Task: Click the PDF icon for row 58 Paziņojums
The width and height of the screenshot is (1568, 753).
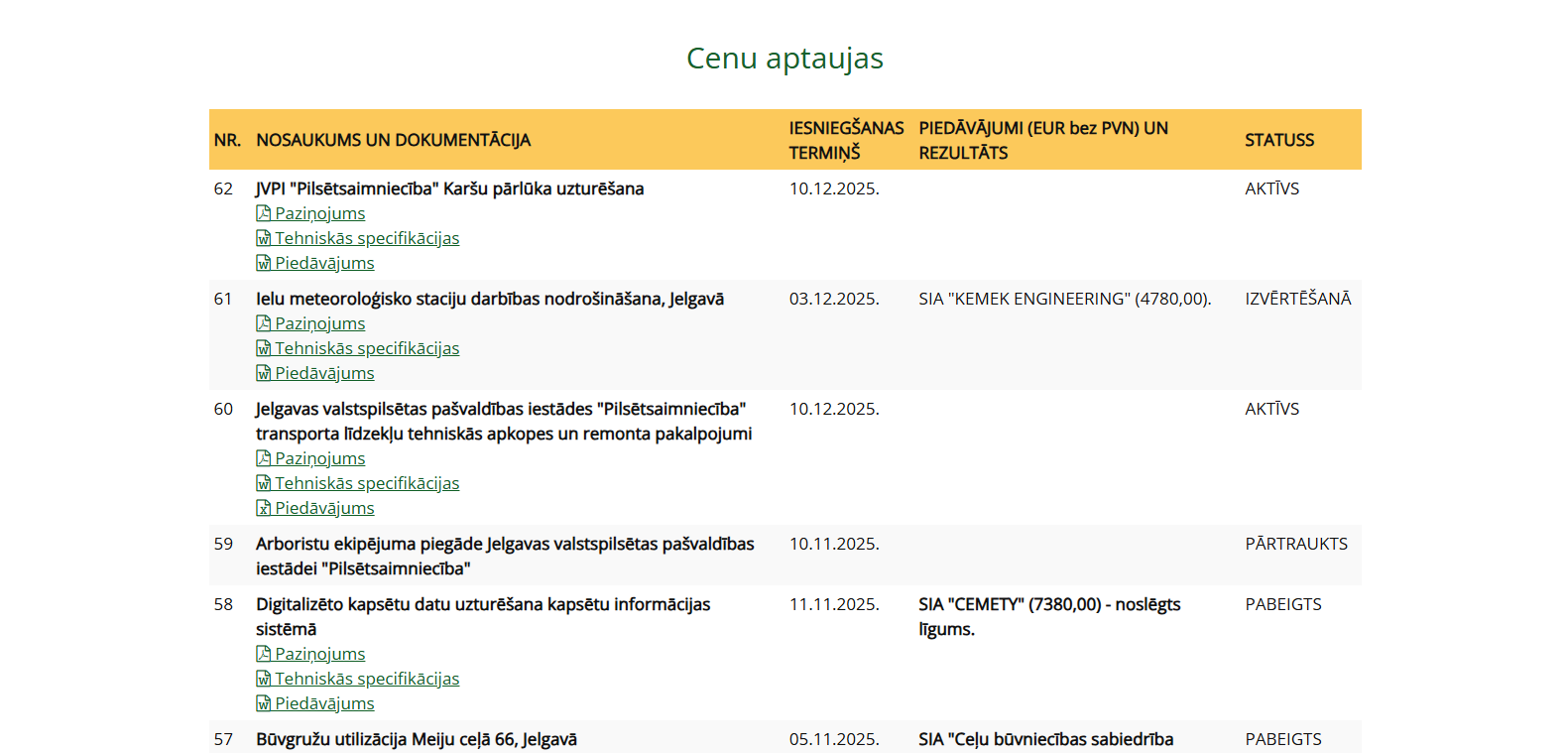Action: [x=264, y=654]
